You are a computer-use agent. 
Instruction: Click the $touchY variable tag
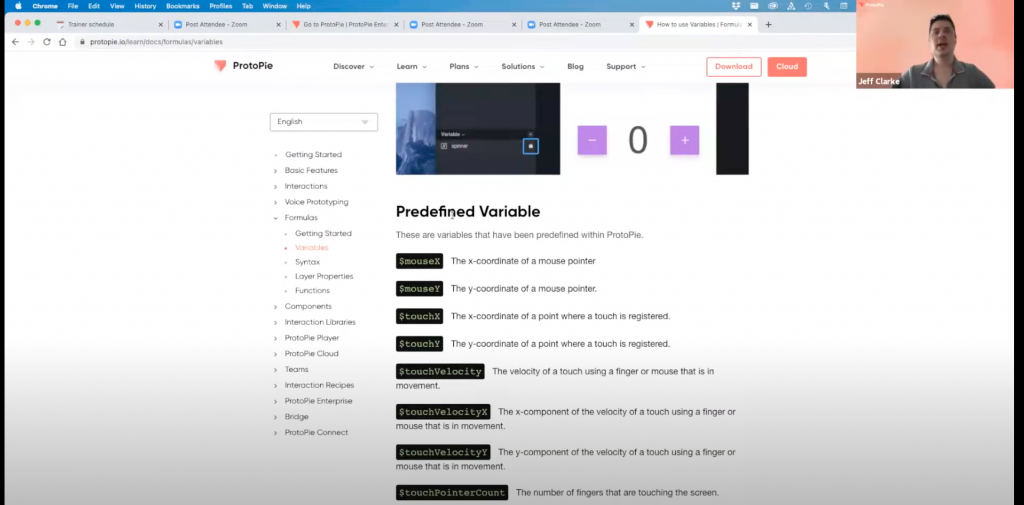click(x=419, y=344)
